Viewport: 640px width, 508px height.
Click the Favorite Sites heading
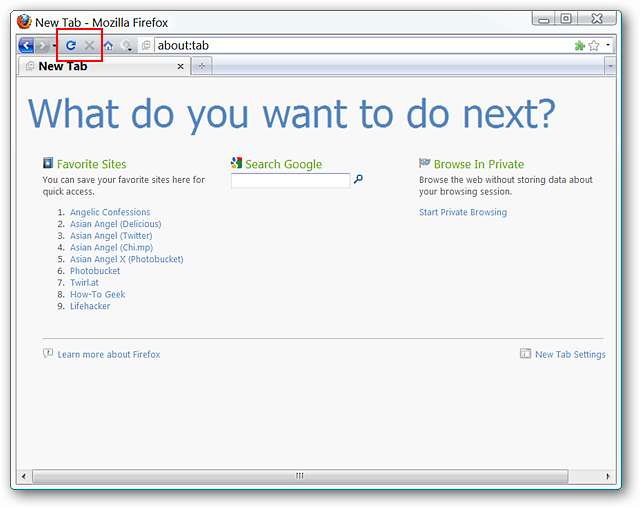coord(91,164)
